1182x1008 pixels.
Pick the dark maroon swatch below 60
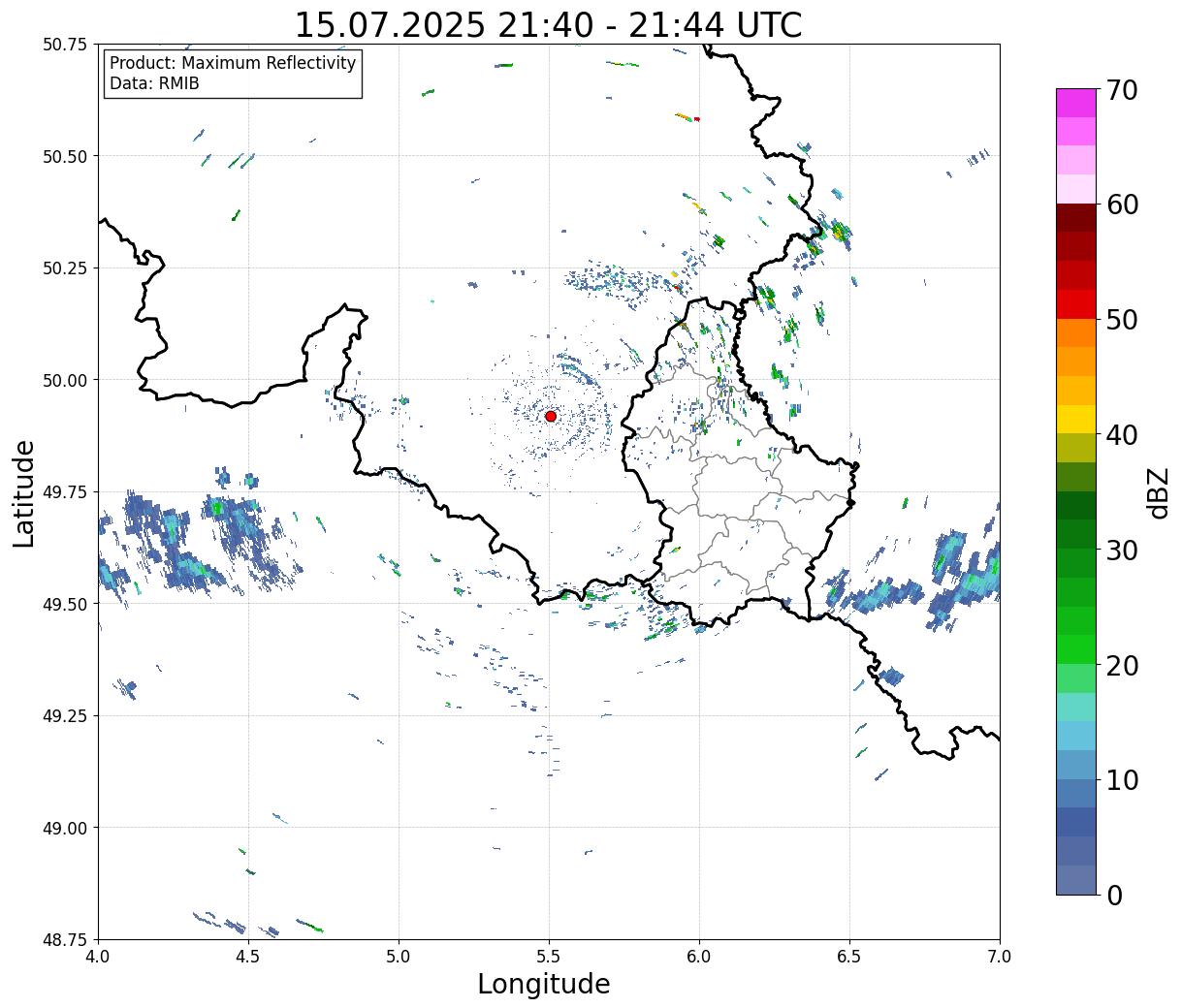coord(1076,217)
